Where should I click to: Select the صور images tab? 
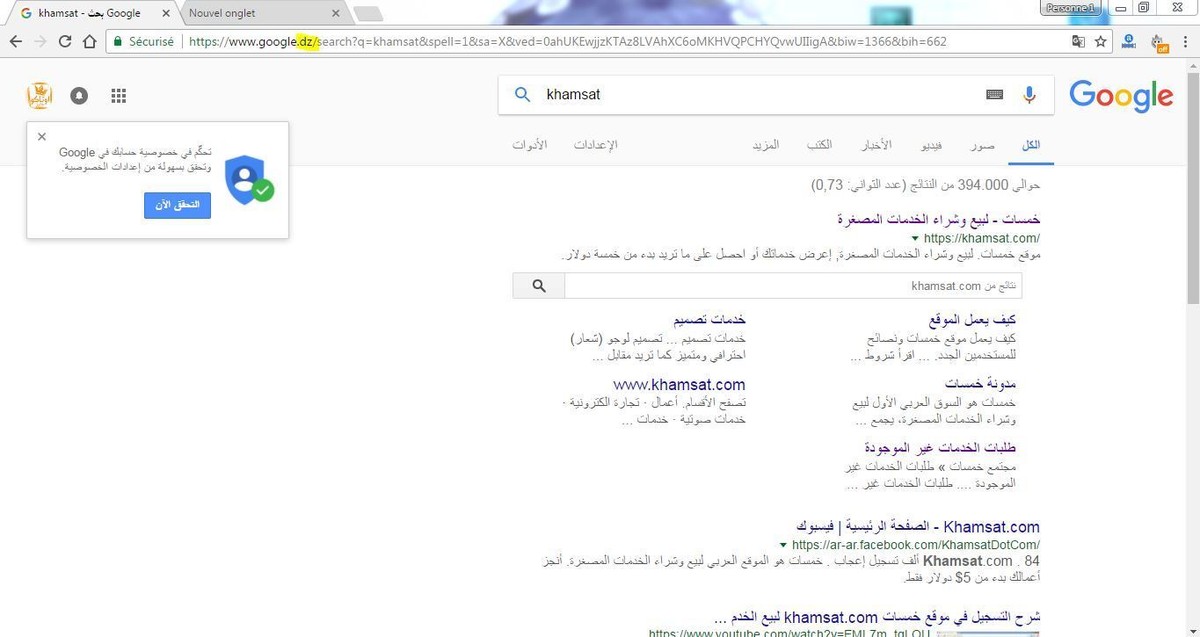(x=981, y=145)
